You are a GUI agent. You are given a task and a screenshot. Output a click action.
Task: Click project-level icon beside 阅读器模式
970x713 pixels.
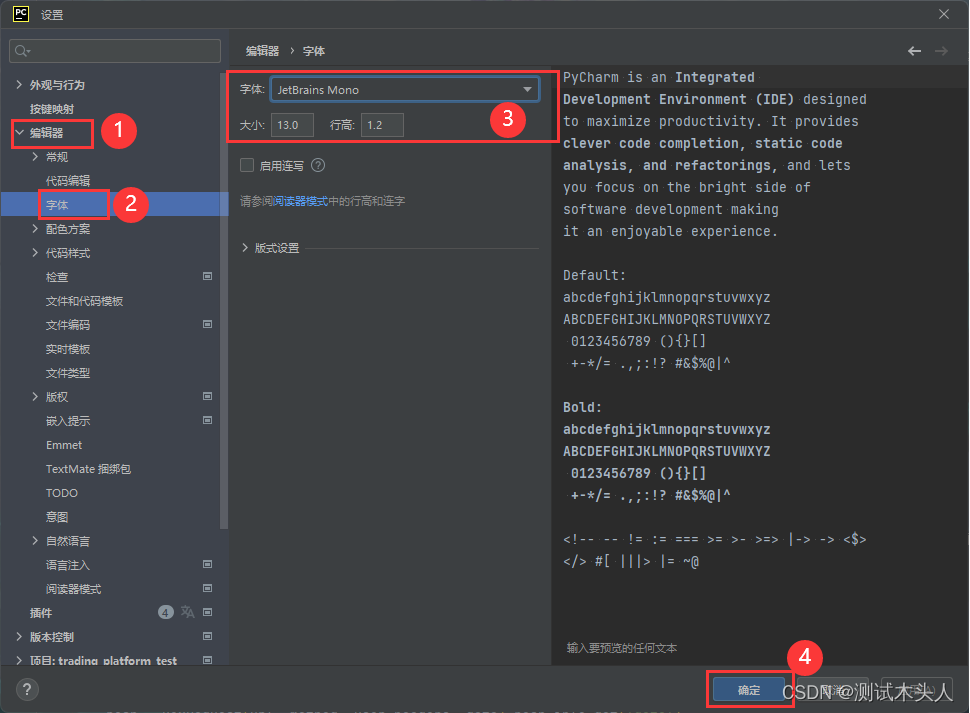tap(208, 588)
